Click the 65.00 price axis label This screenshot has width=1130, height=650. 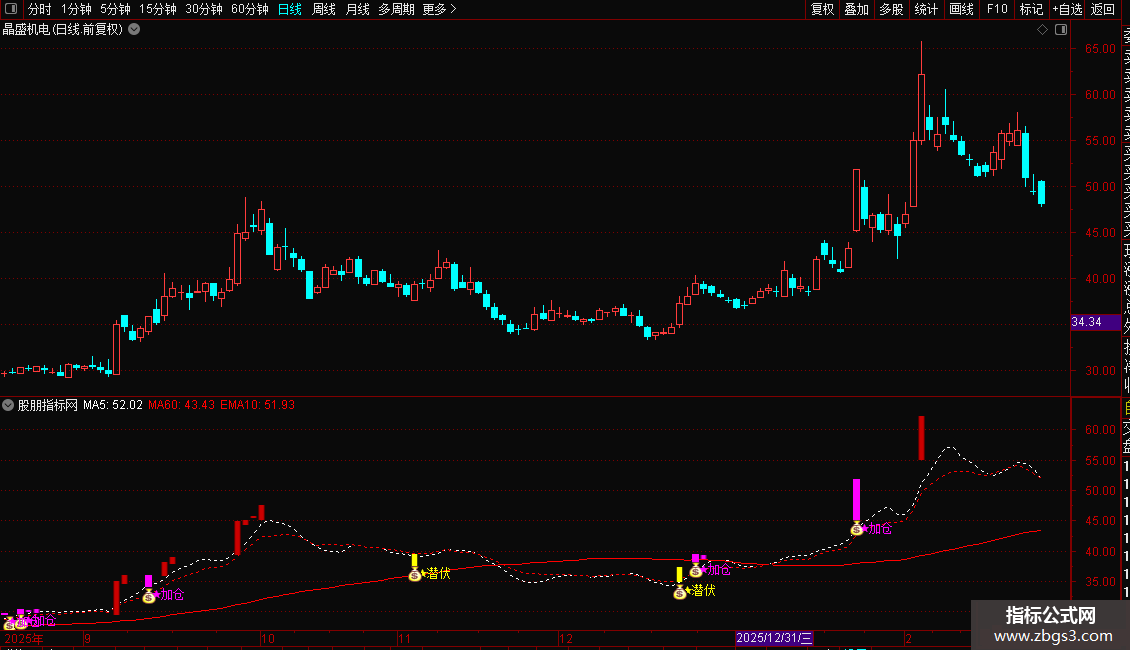[x=1100, y=48]
